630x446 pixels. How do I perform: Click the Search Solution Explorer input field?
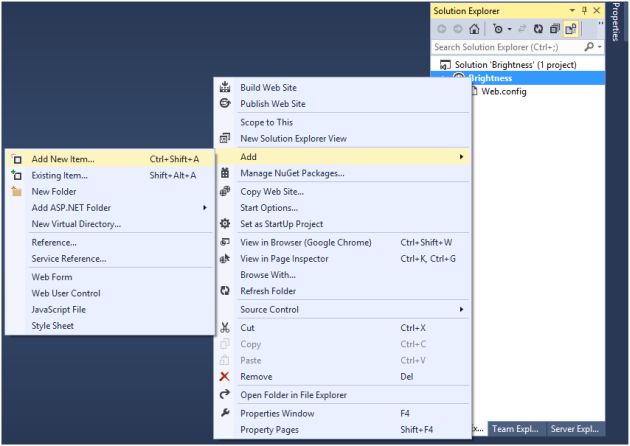tap(507, 47)
